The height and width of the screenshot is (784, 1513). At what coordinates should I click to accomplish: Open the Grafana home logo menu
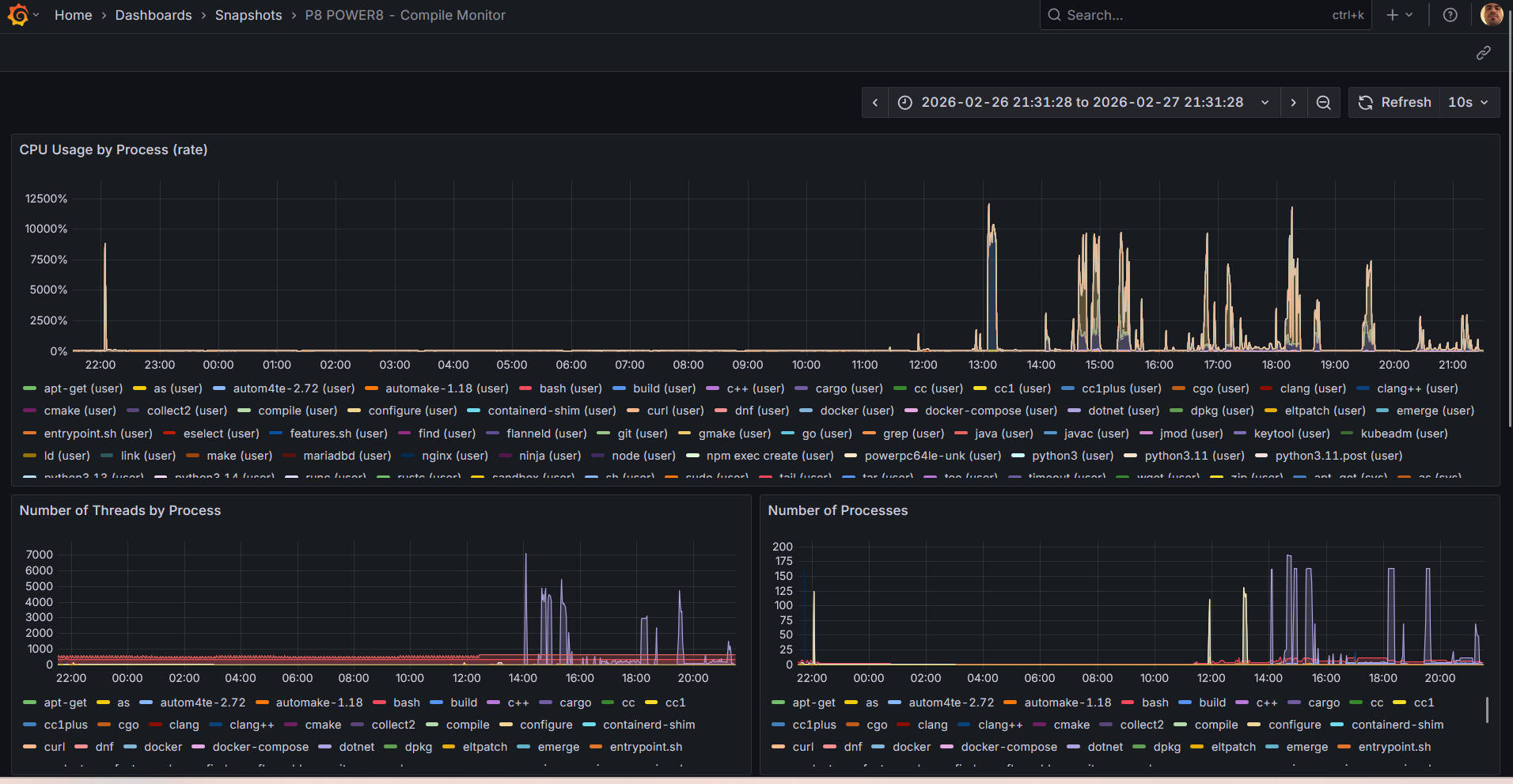pyautogui.click(x=17, y=14)
